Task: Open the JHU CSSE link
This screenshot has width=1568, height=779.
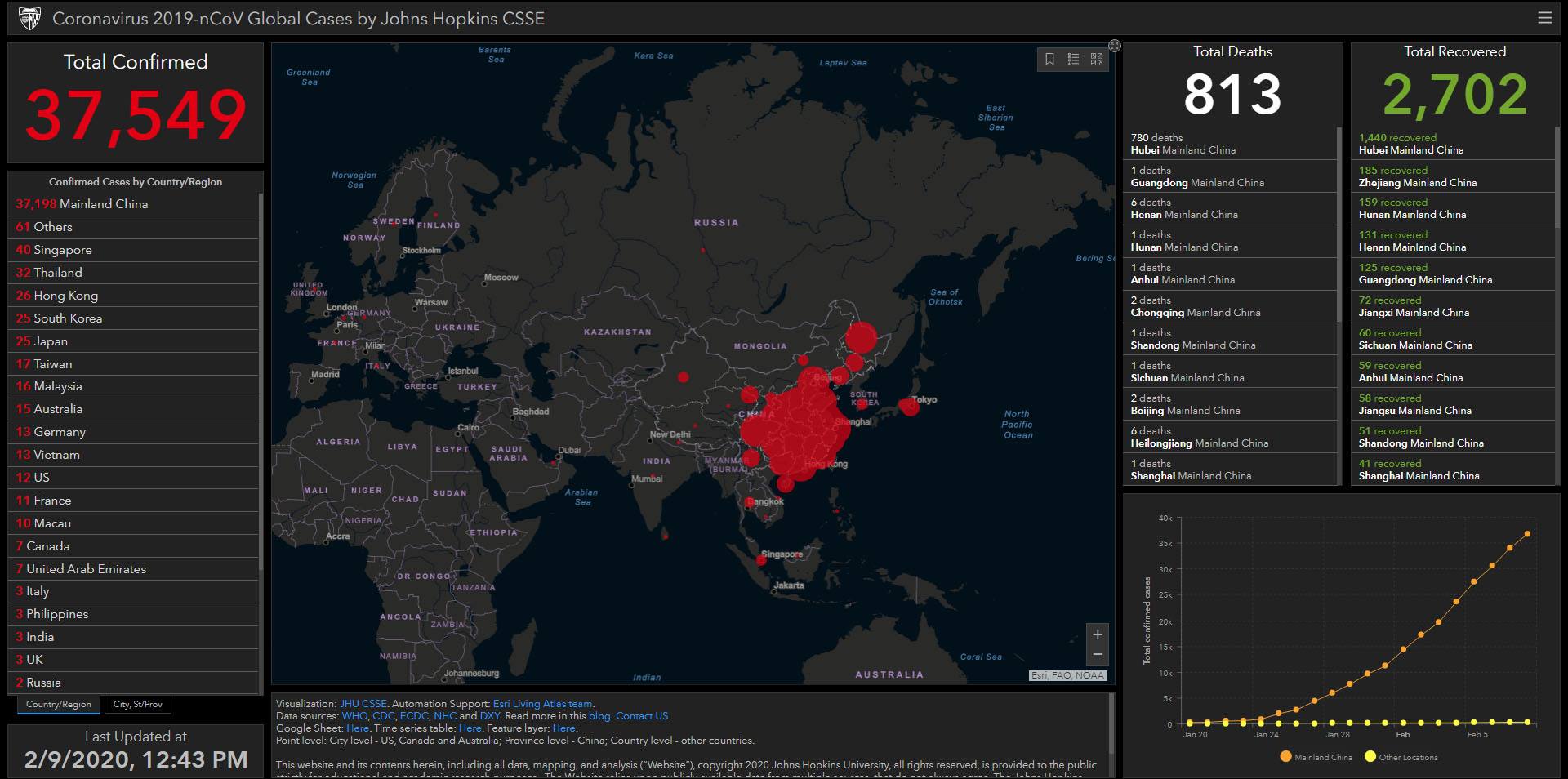Action: click(x=363, y=704)
